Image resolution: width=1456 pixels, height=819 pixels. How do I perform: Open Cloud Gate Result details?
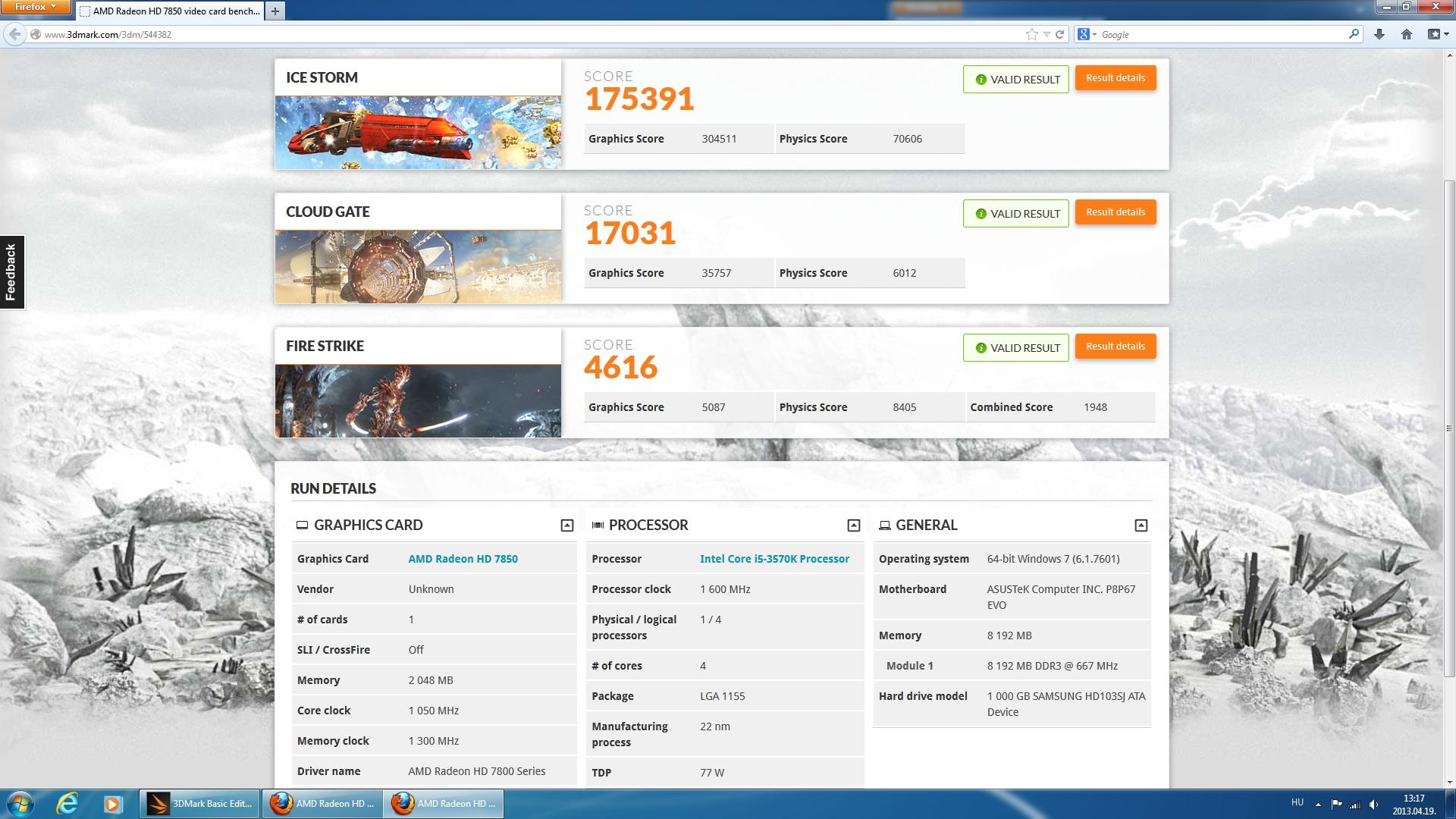1116,212
